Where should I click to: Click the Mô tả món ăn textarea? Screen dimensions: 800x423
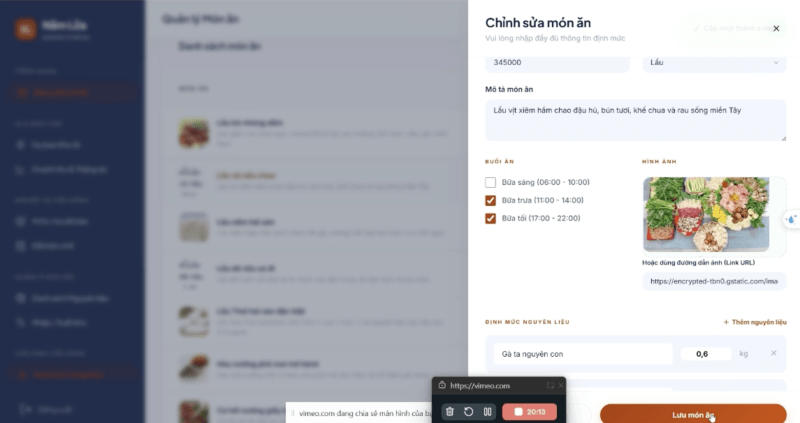(x=636, y=120)
